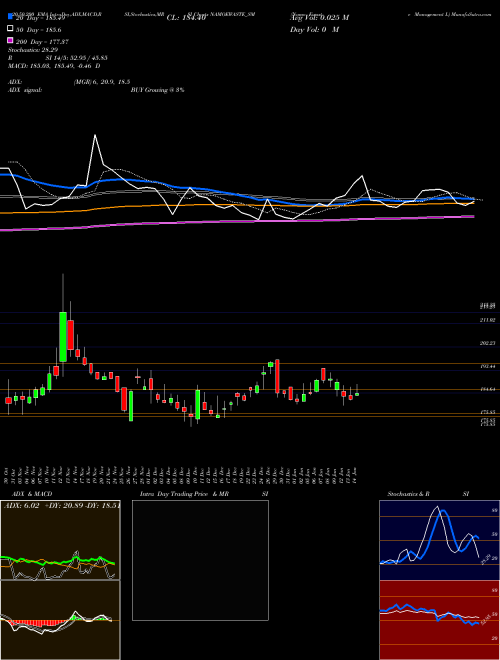Click the 'BUY Growing @ 3%' signal text
This screenshot has width=500, height=660.
157,90
